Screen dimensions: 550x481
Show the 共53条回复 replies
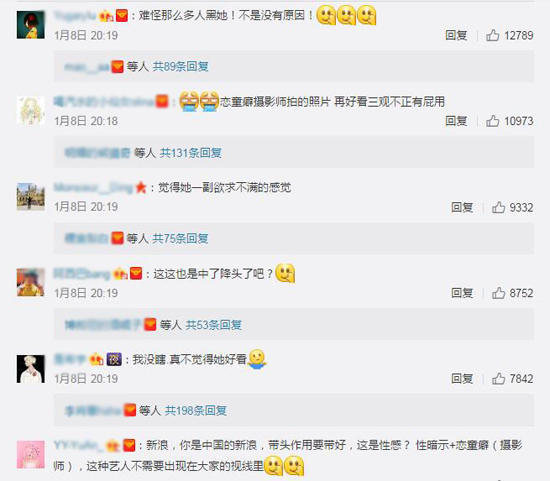[x=214, y=325]
